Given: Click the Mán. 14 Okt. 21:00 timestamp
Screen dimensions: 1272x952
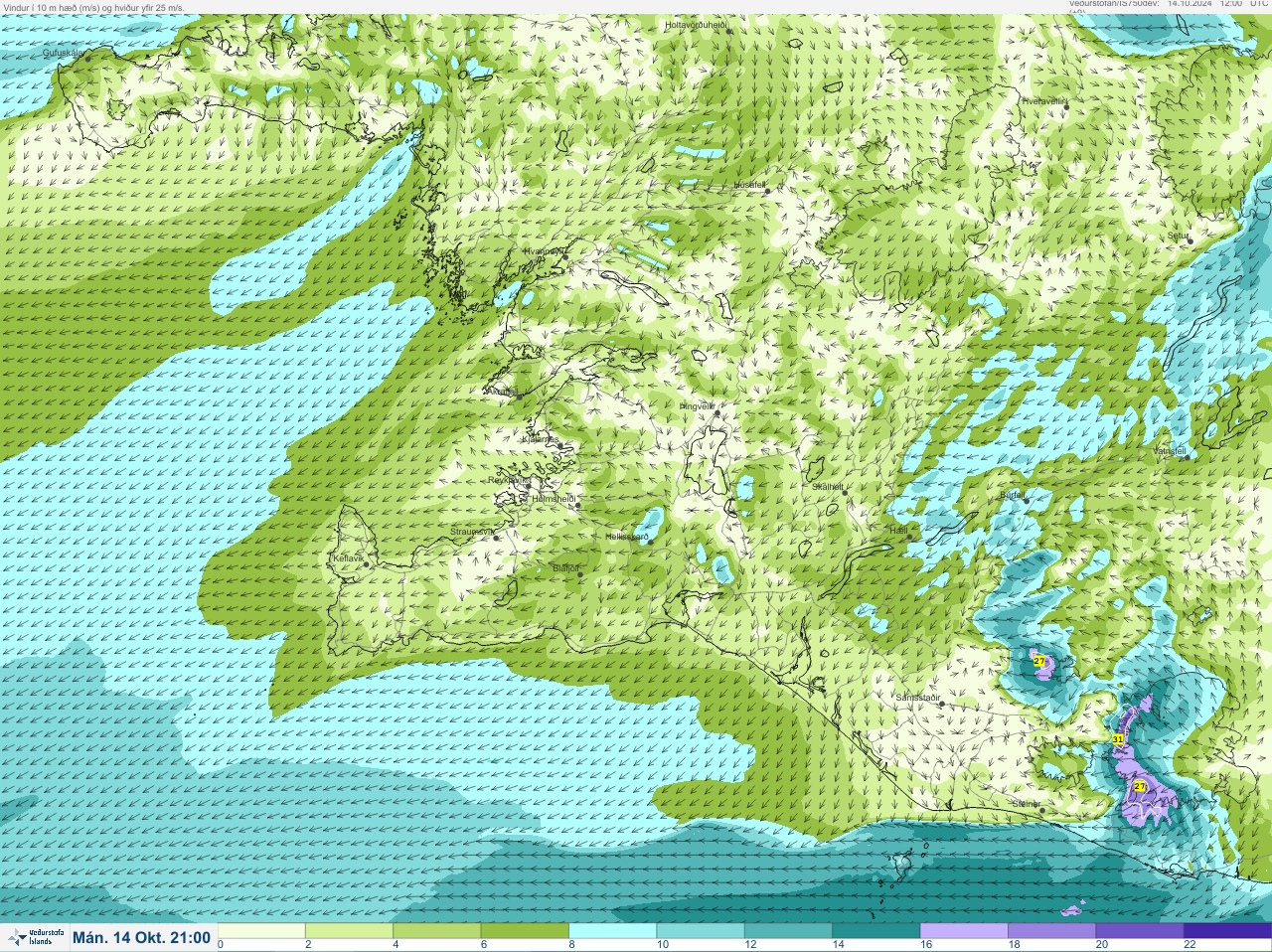Looking at the screenshot, I should 141,937.
